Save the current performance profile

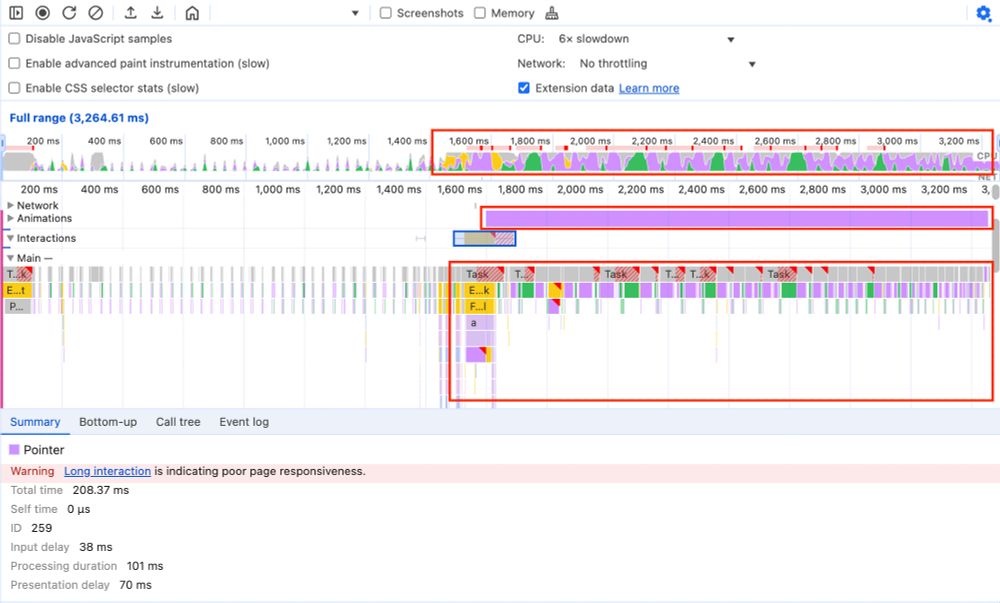(x=157, y=13)
